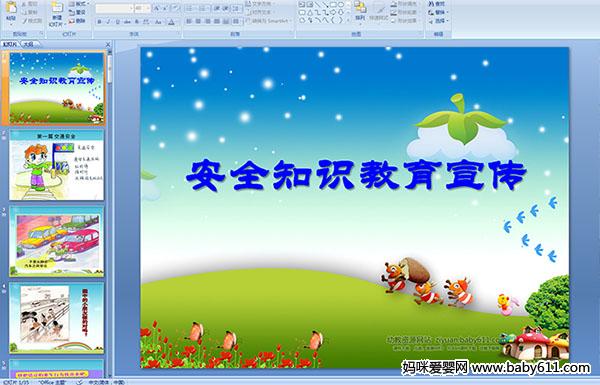The width and height of the screenshot is (600, 385).
Task: Click the Arrange icon in Drawing group
Action: 360,10
